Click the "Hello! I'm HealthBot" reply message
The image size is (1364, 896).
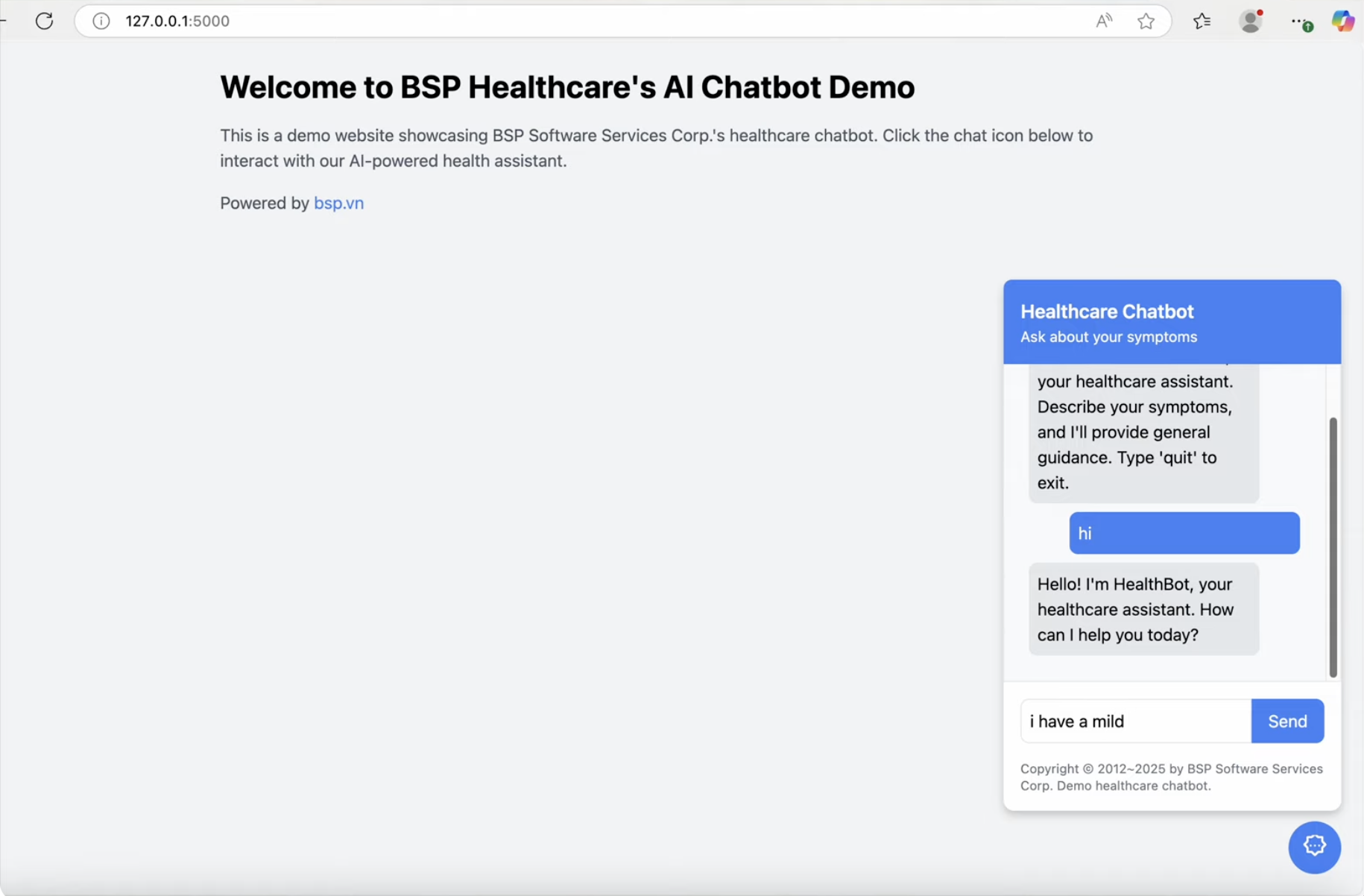tap(1143, 609)
